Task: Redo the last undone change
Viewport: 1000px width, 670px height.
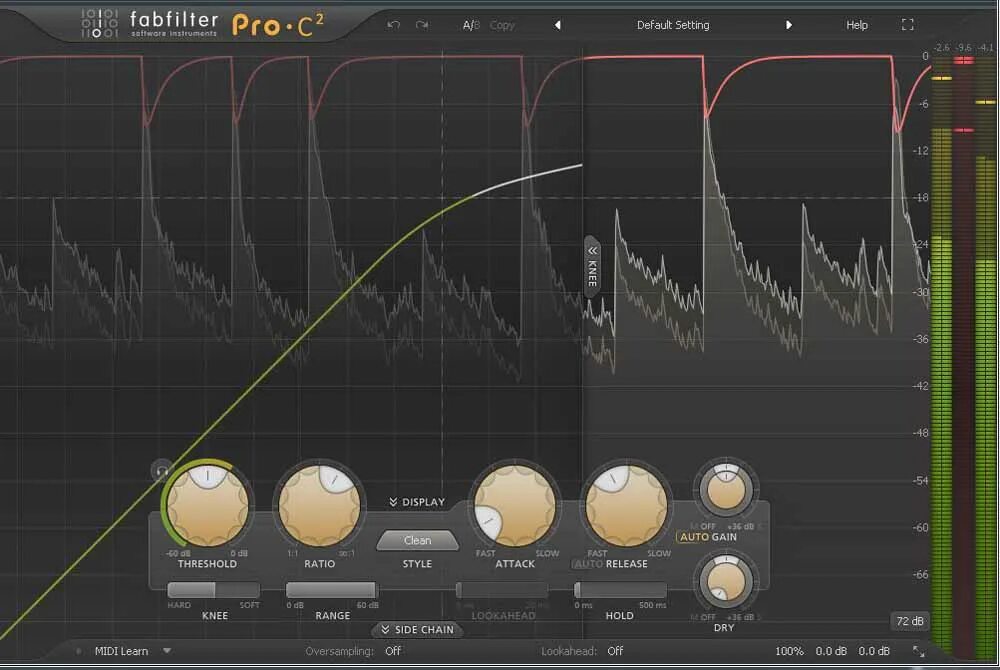Action: pos(422,25)
